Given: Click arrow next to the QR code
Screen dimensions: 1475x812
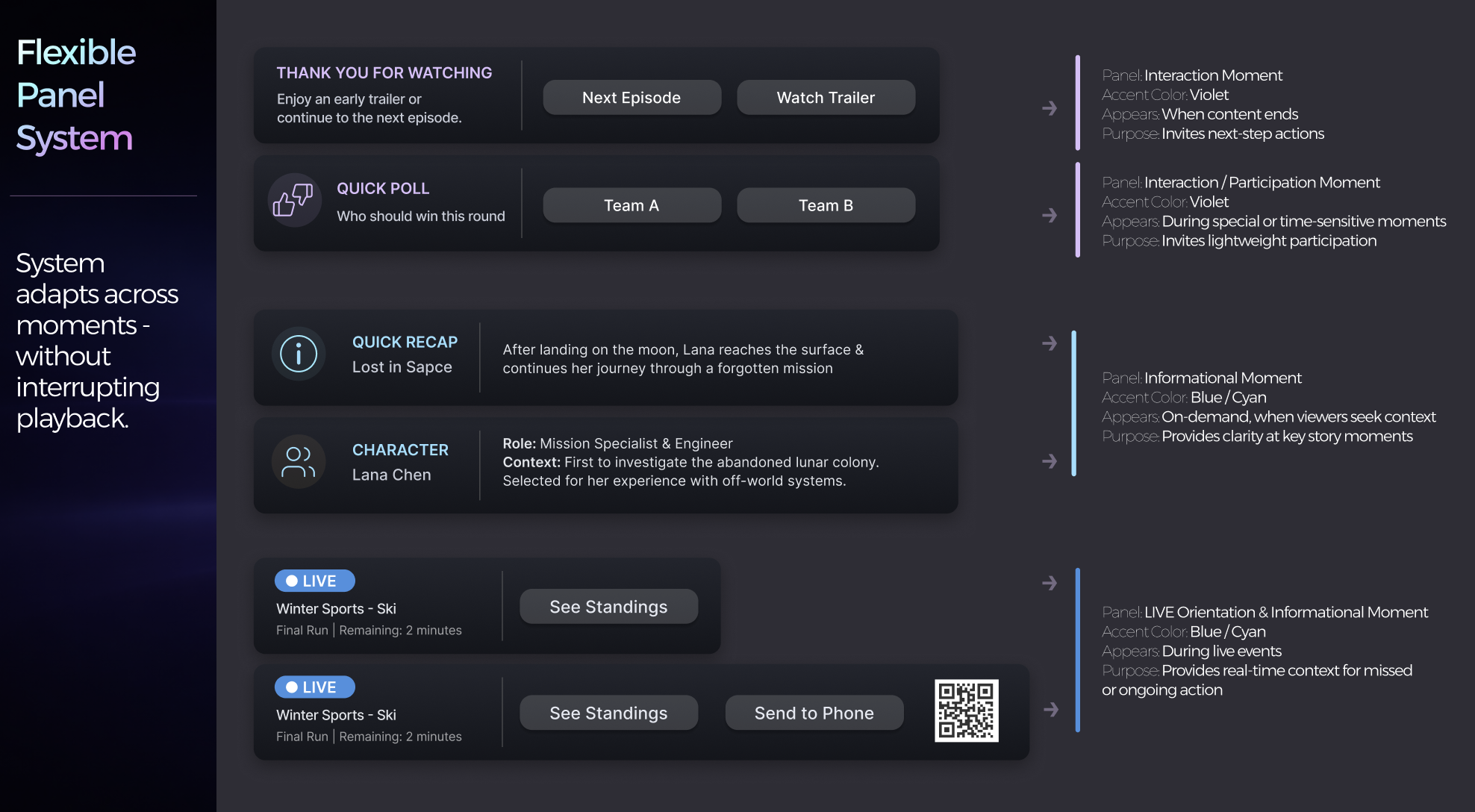Looking at the screenshot, I should (1051, 710).
